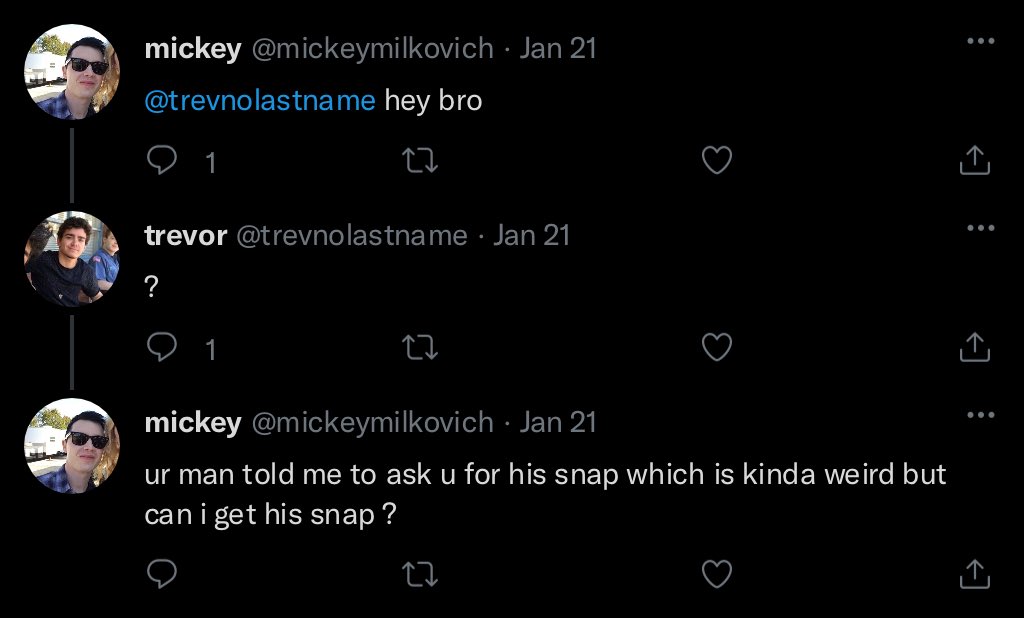Like mickey's "hey bro" tweet

click(716, 160)
